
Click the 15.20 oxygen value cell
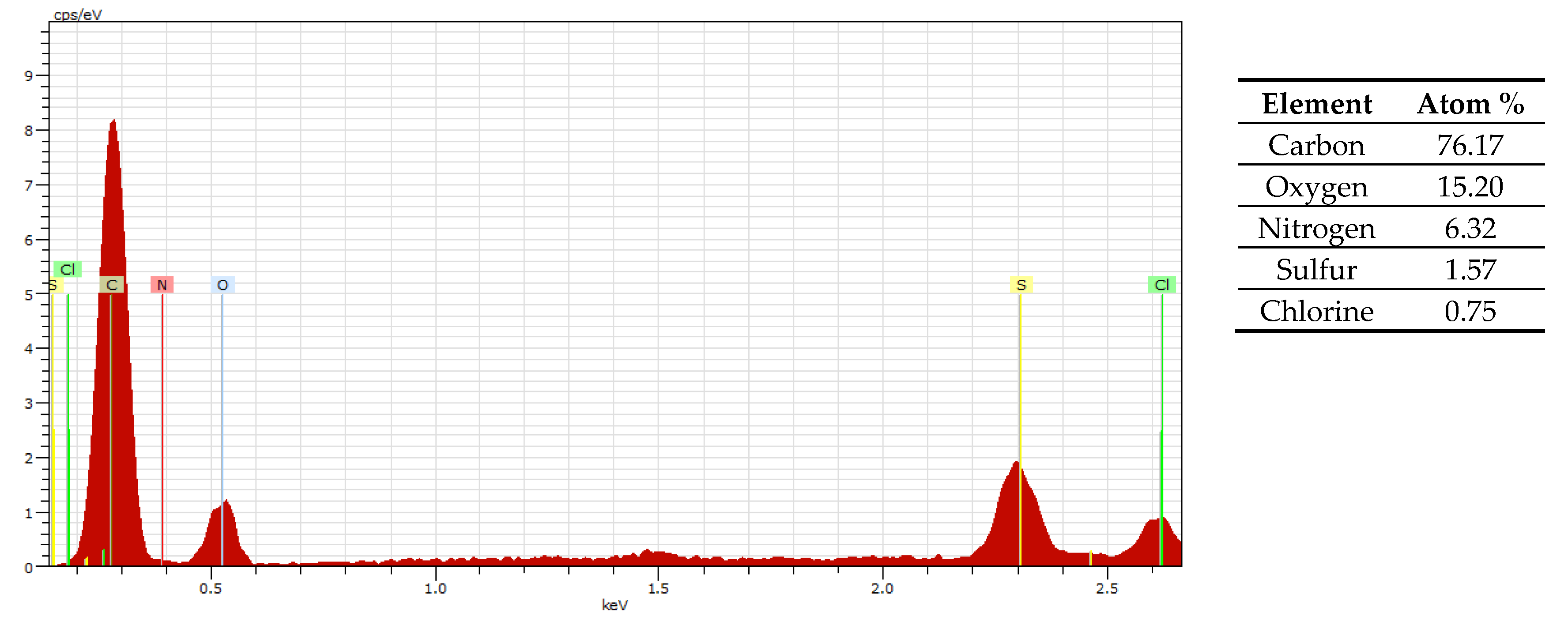[1470, 187]
